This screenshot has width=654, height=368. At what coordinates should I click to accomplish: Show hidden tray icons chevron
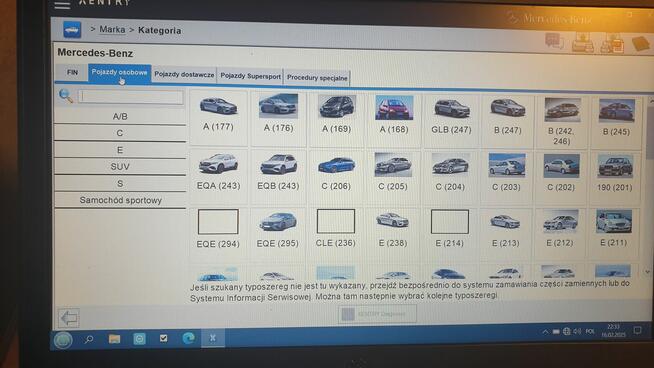545,332
